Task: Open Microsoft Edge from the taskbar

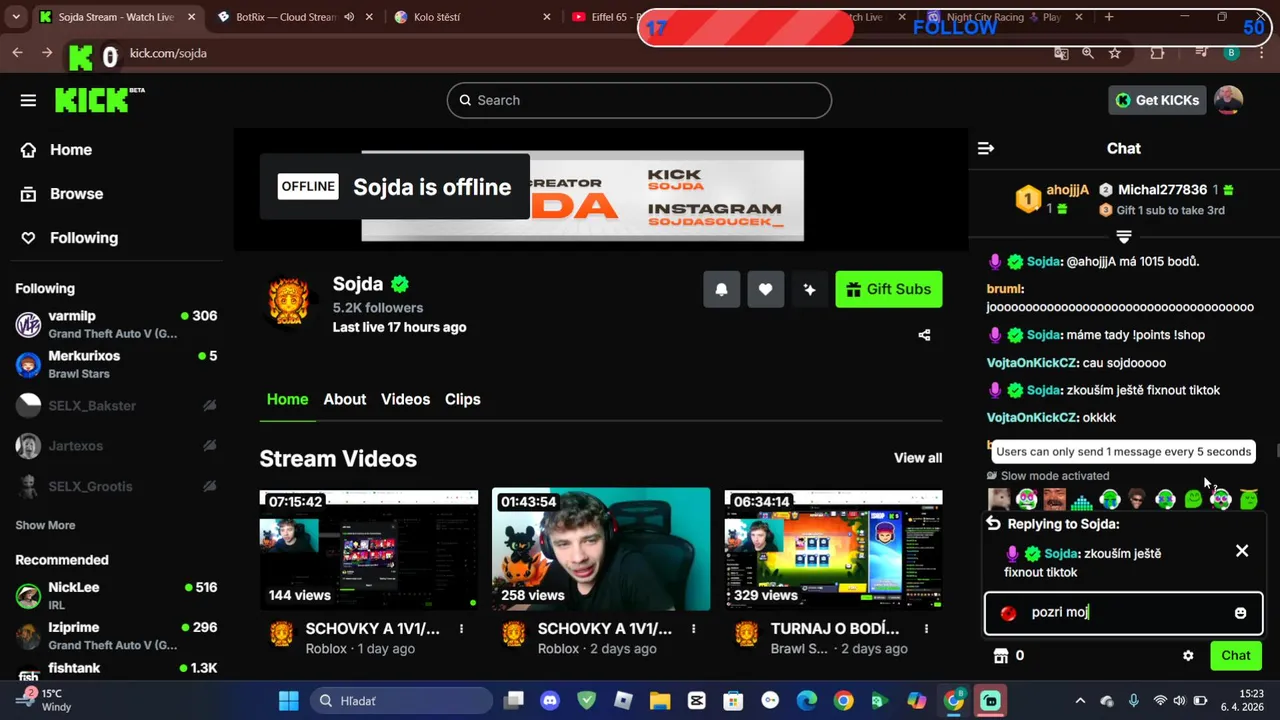Action: point(806,701)
